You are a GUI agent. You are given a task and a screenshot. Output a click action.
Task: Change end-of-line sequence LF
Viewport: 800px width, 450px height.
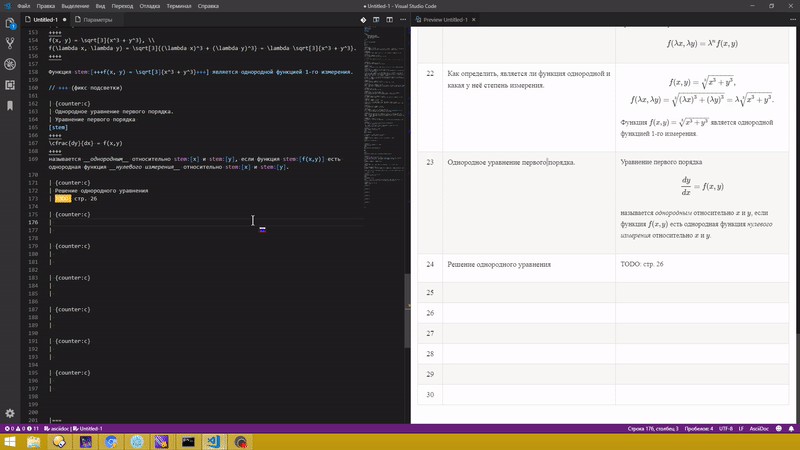(x=741, y=429)
